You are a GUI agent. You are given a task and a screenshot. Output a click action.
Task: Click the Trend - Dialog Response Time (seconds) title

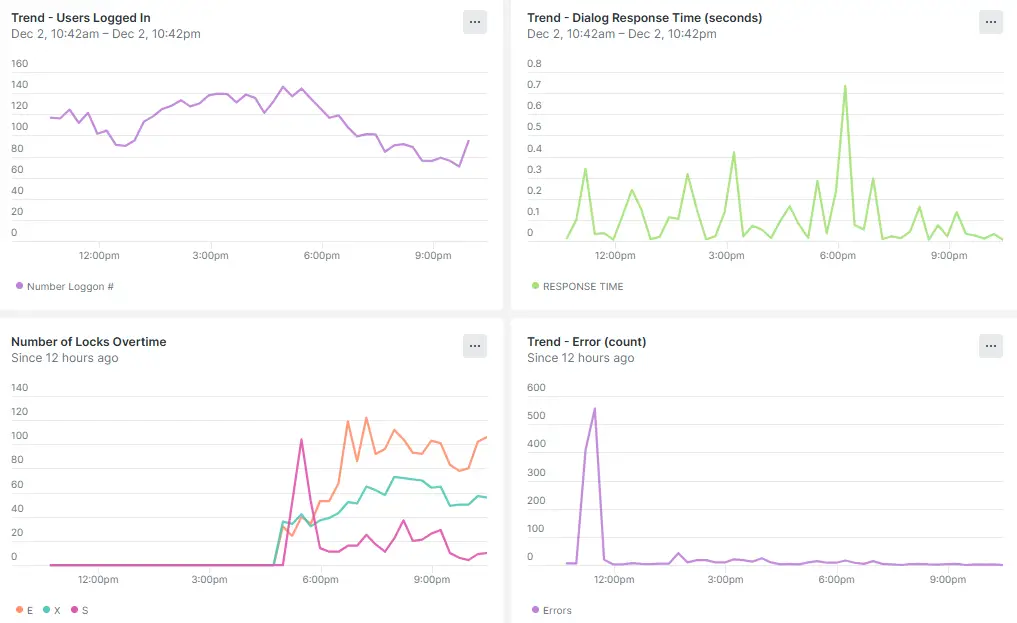(x=645, y=18)
